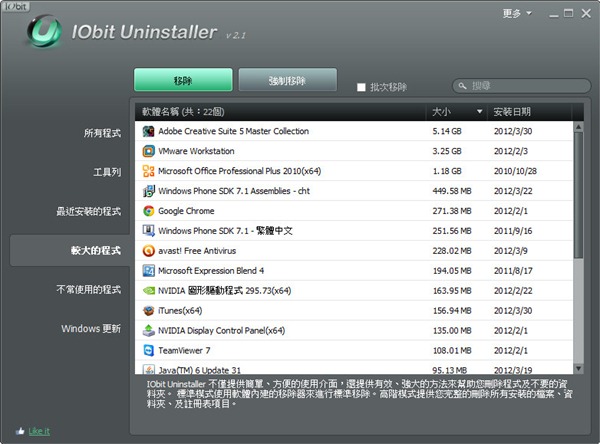Click the list scrollbar thumb
The width and height of the screenshot is (600, 444).
point(579,195)
